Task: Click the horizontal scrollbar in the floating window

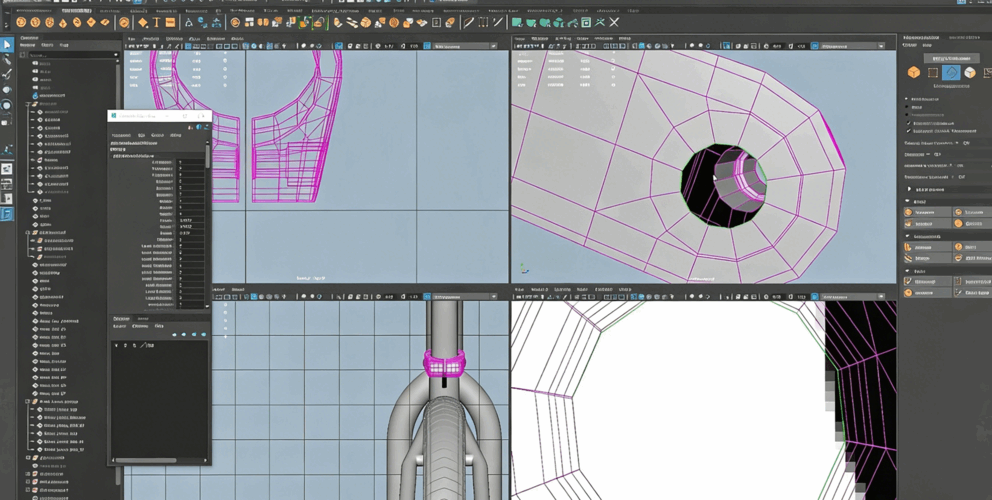Action: click(150, 461)
